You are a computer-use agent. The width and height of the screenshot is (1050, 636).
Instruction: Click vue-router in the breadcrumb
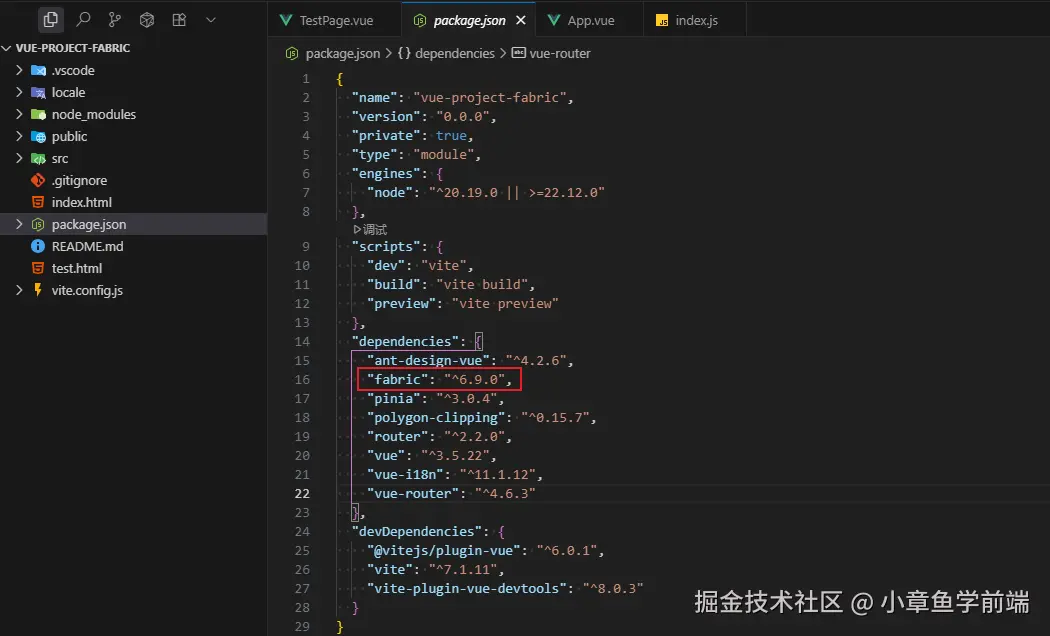(560, 54)
